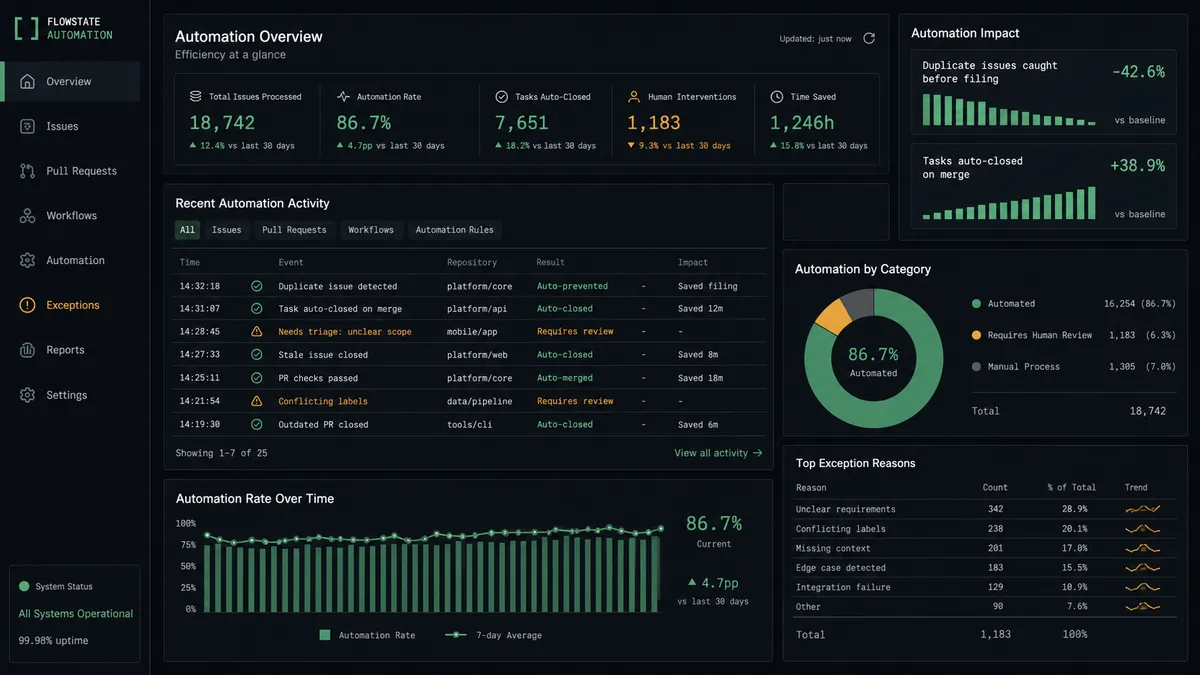Click the Tasks Auto-Closed checkmark icon
1200x675 pixels.
coord(502,97)
